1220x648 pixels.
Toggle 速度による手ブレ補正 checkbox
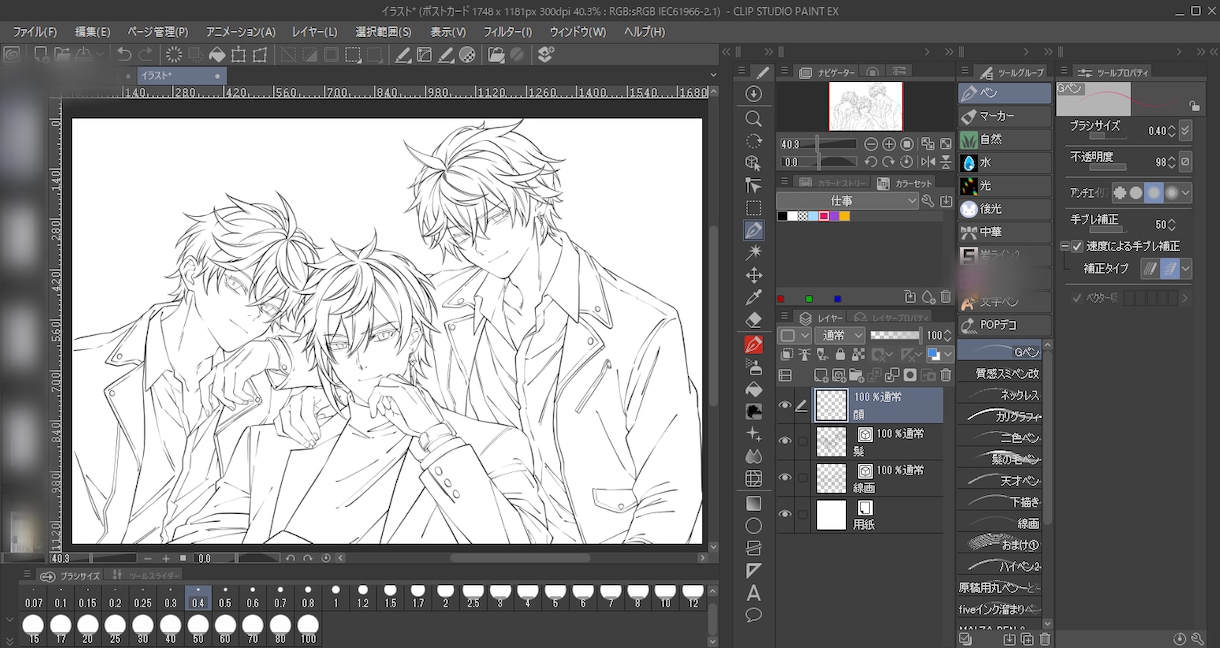[1077, 246]
